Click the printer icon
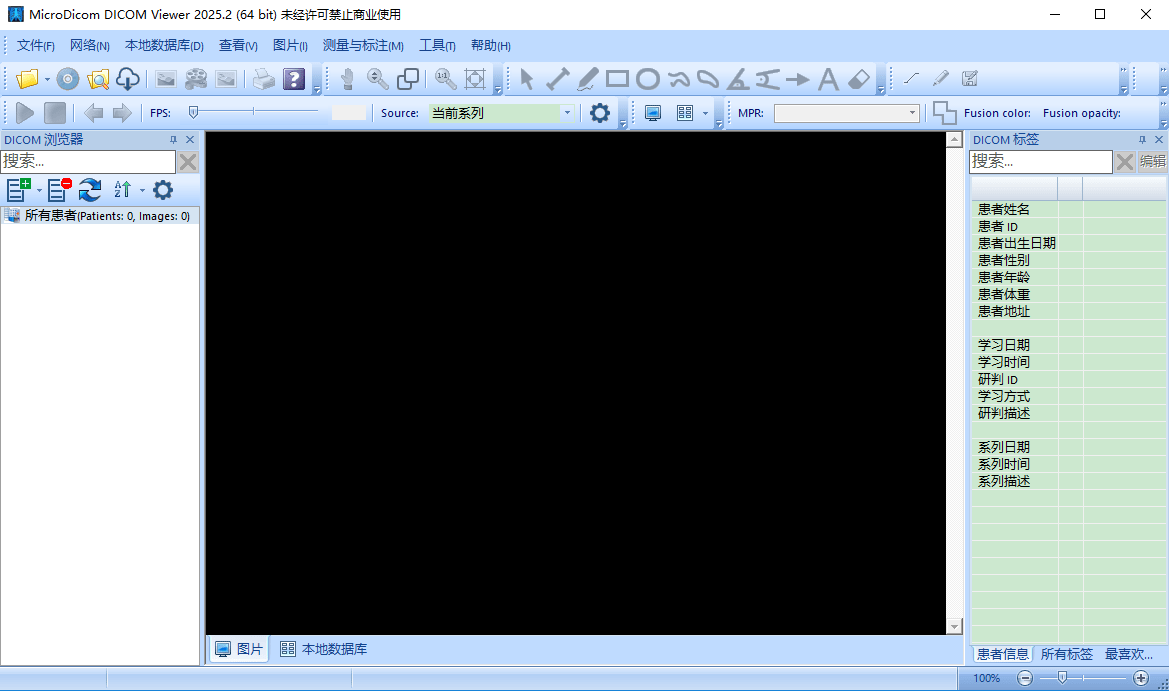1169x691 pixels. (x=263, y=79)
